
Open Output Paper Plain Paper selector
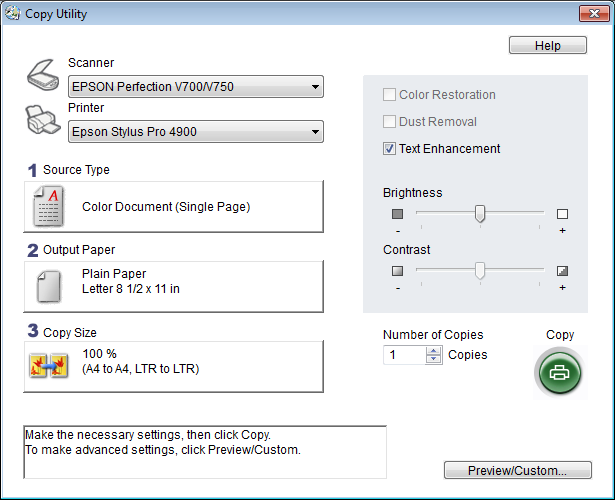(174, 287)
